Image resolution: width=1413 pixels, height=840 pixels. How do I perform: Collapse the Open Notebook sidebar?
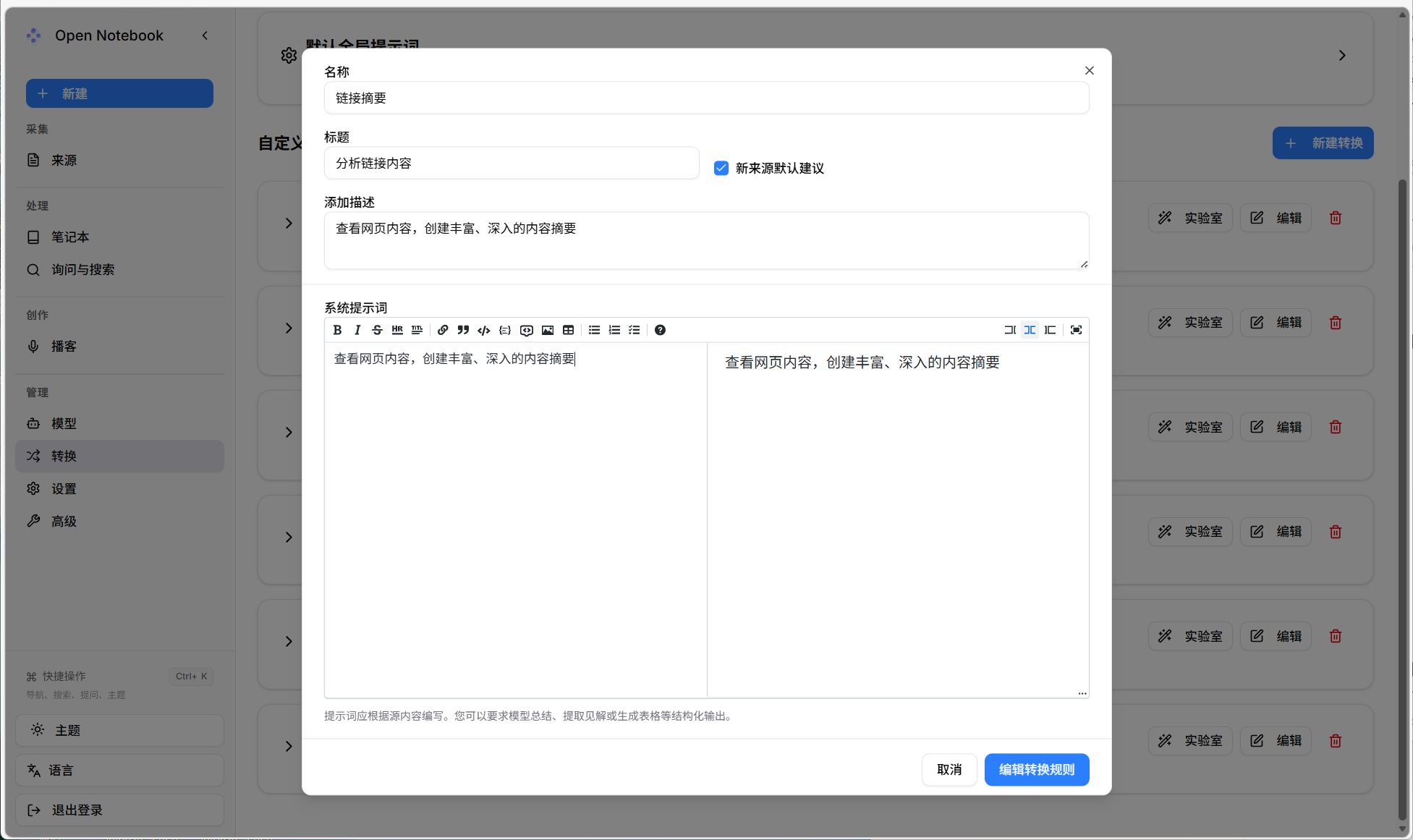point(205,35)
